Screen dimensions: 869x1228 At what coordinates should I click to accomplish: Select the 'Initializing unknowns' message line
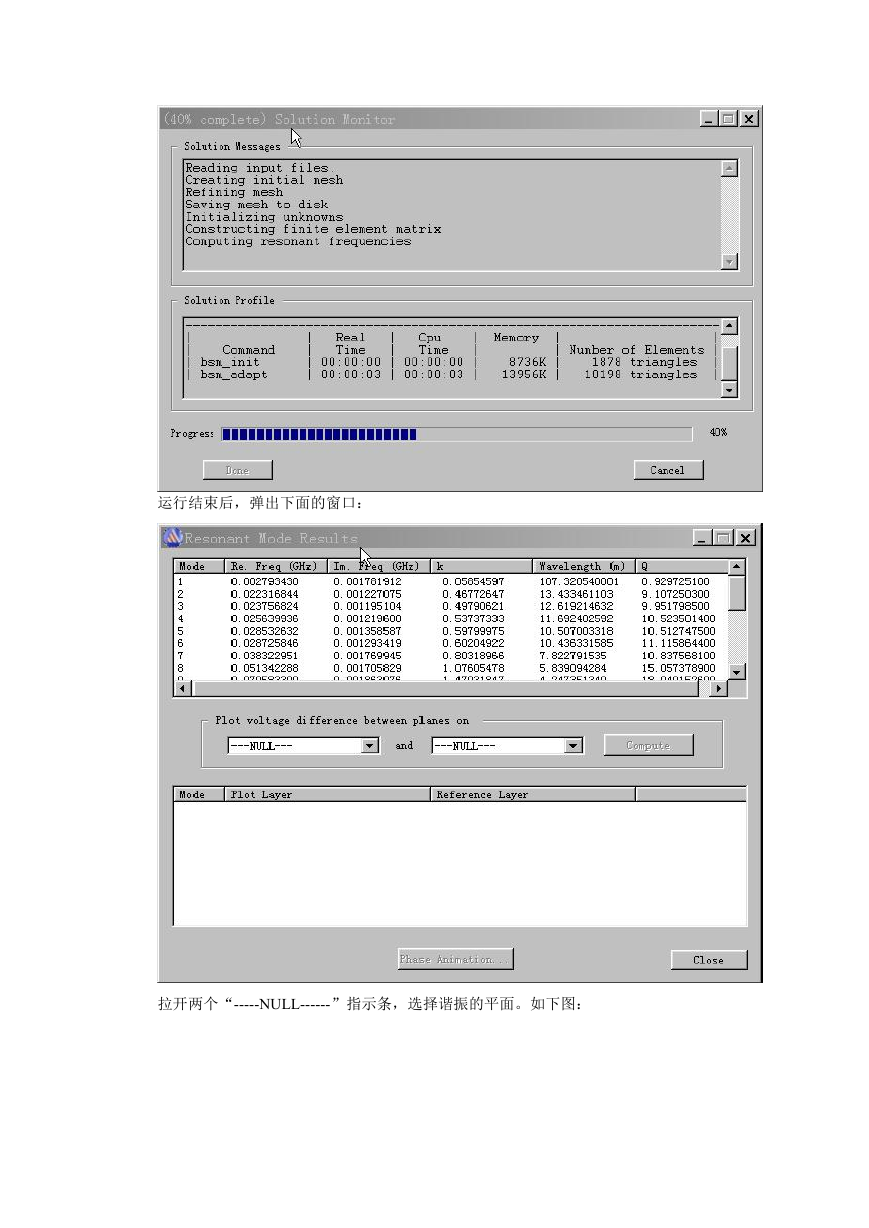264,217
